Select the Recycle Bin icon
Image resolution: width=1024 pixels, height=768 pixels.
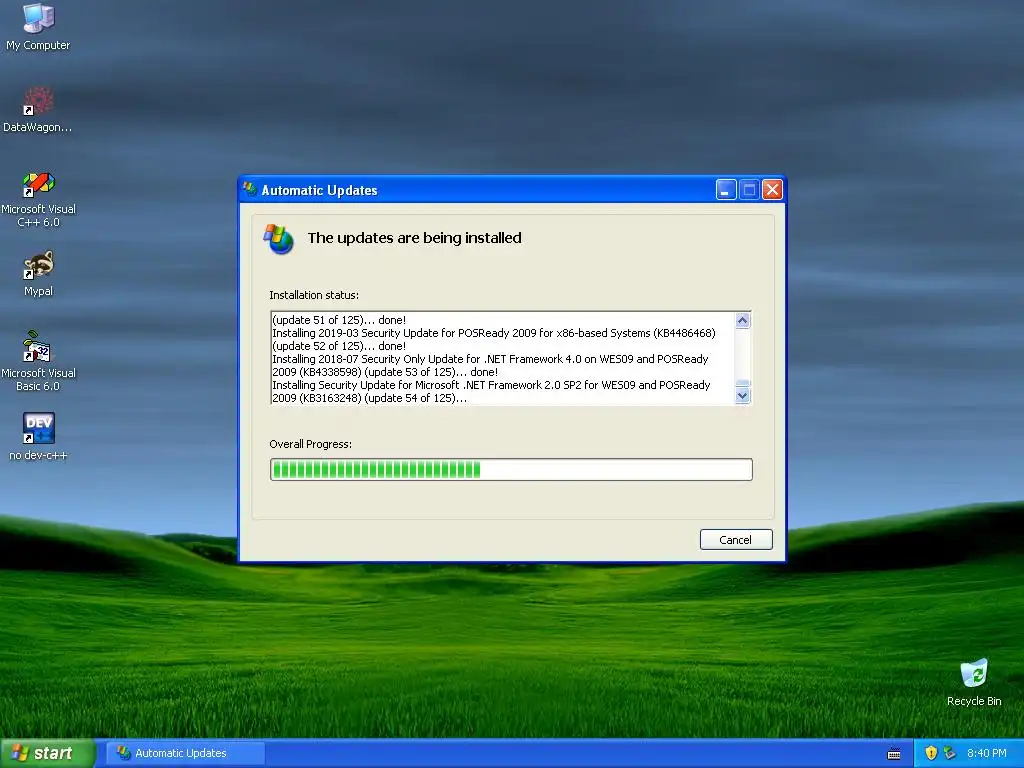point(974,682)
